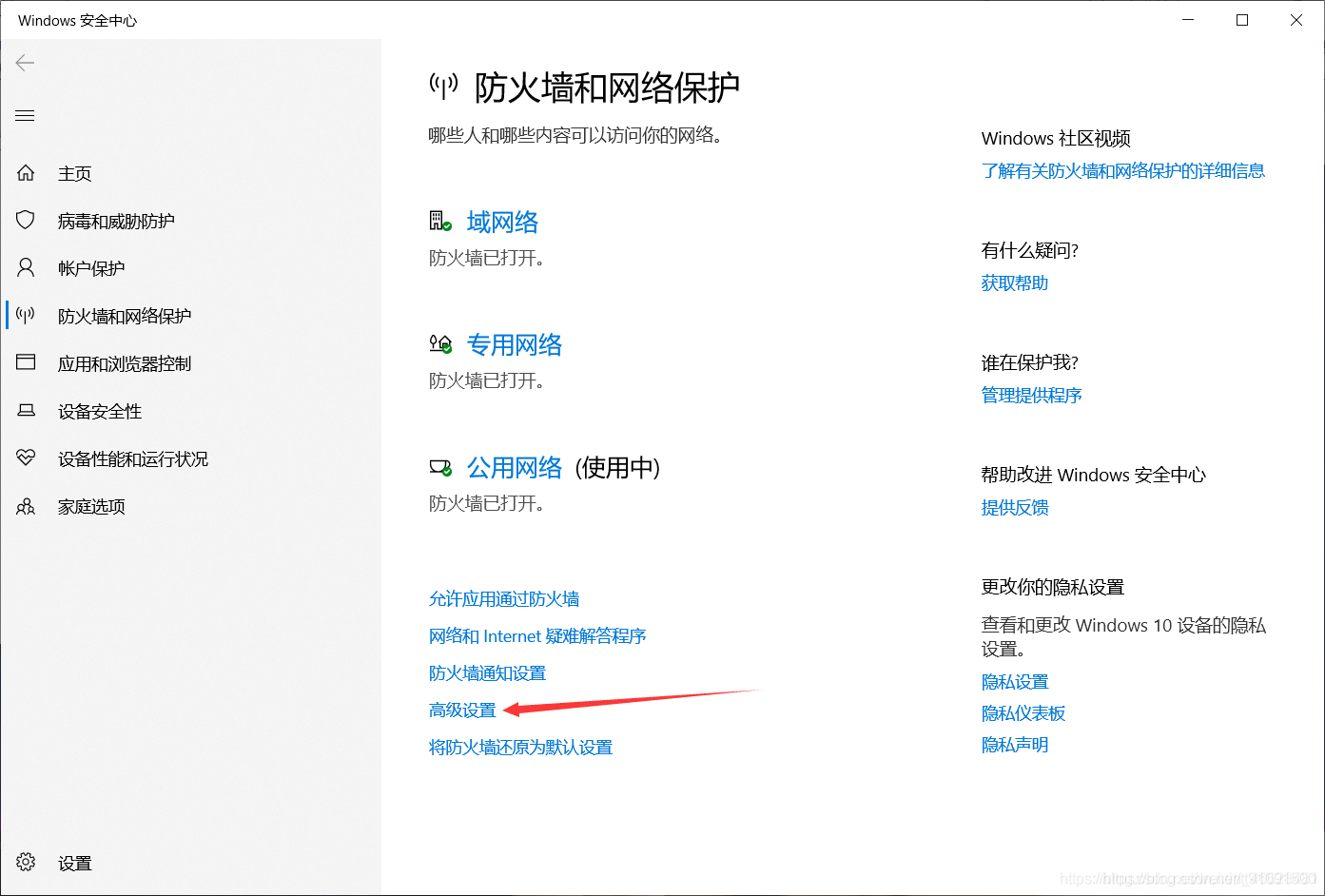Launch 网络和 Internet 疑难解答程序

(x=537, y=636)
